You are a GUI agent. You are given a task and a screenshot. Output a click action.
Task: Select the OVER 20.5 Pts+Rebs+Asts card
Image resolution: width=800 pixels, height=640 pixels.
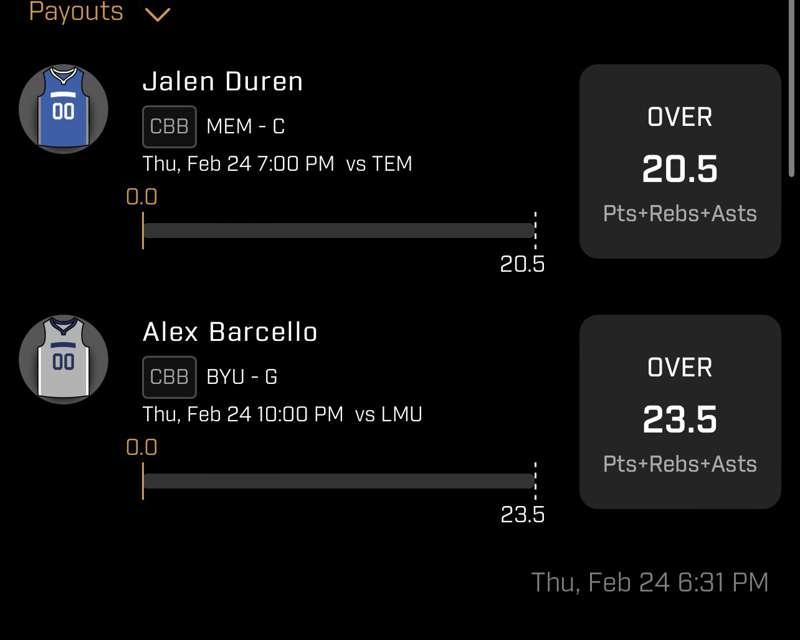(680, 161)
